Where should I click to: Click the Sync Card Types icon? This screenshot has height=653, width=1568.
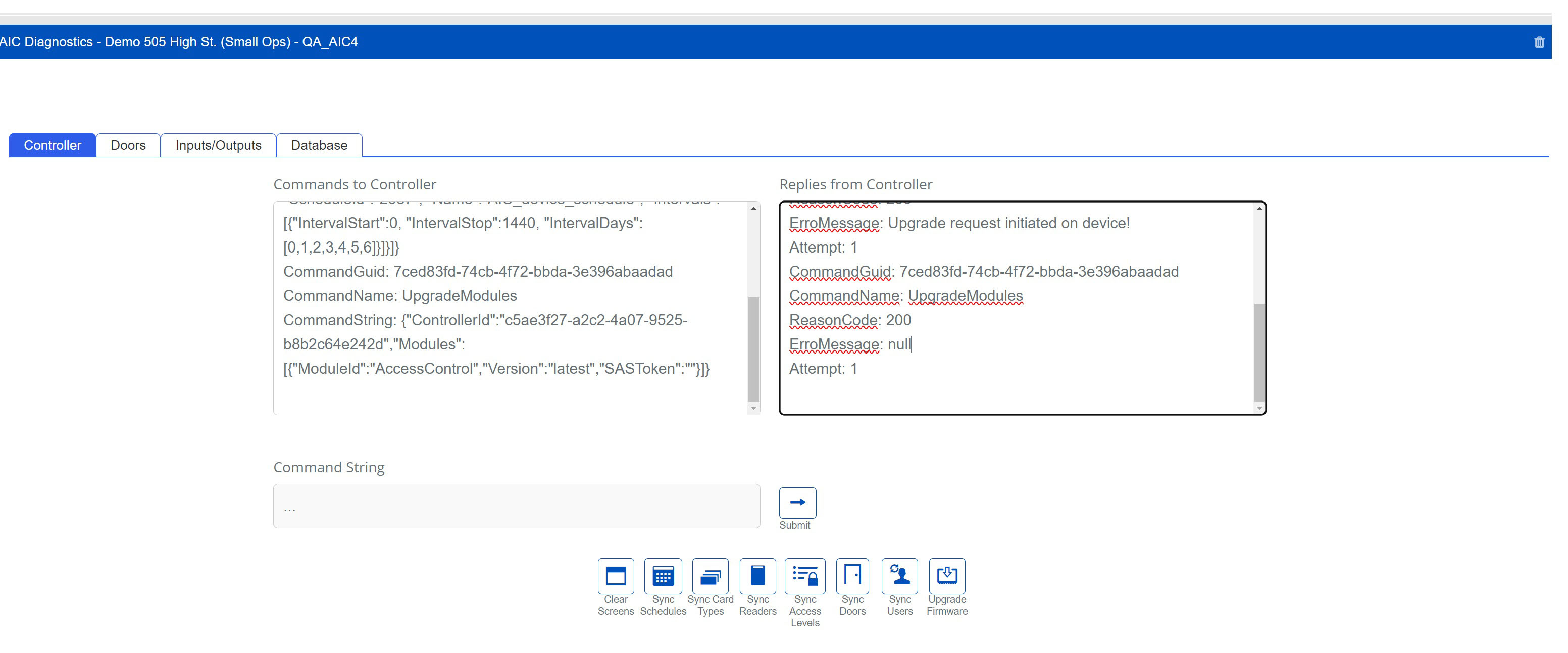coord(710,575)
